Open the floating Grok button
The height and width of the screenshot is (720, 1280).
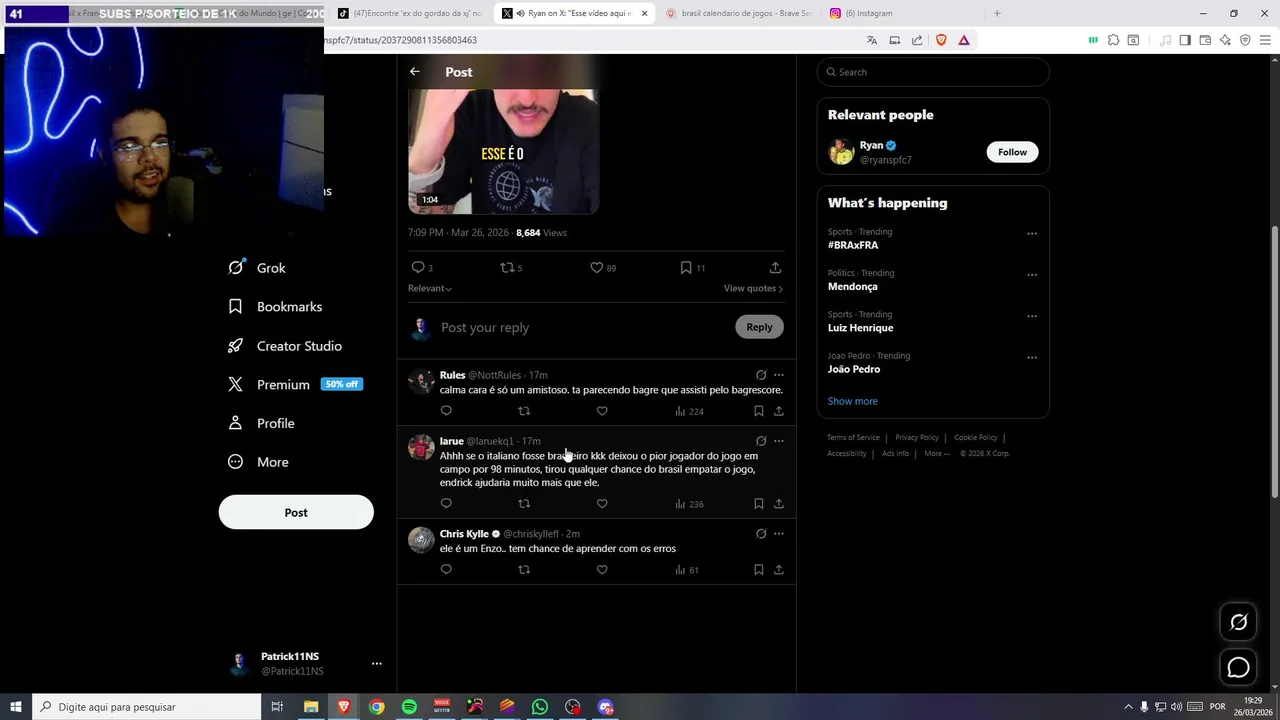(x=1238, y=622)
